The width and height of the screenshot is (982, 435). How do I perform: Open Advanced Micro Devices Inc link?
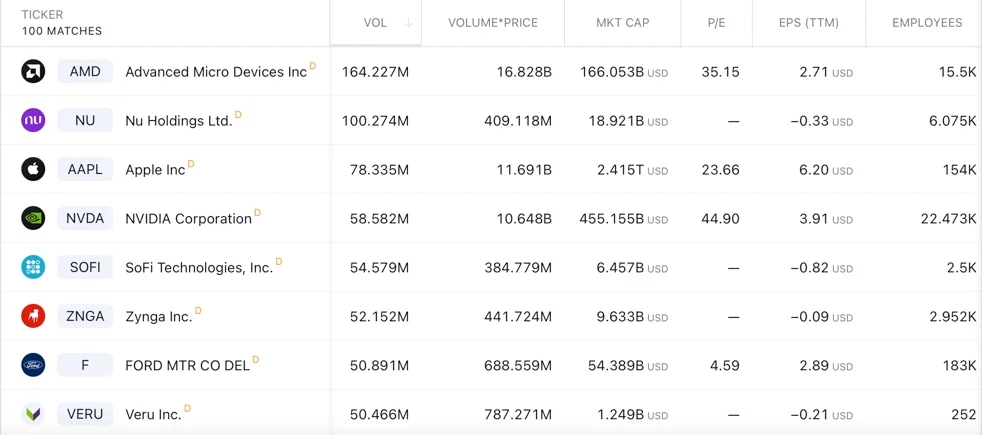(x=215, y=72)
